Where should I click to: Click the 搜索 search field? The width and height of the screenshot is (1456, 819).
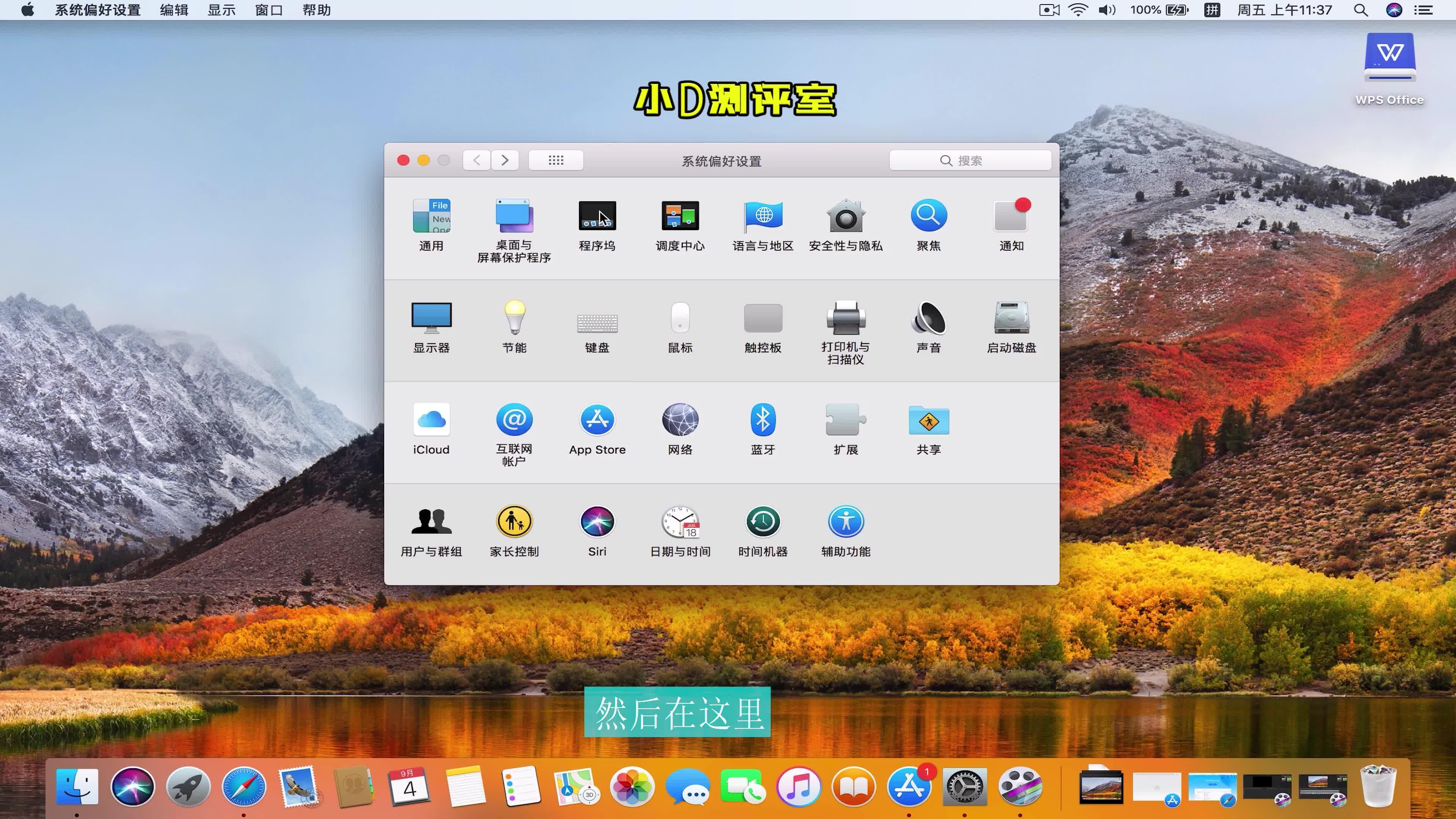[970, 160]
